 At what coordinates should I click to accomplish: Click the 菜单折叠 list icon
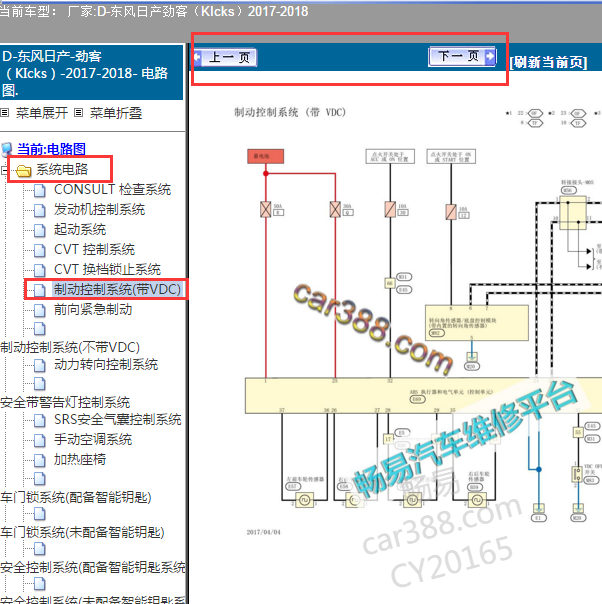(79, 112)
